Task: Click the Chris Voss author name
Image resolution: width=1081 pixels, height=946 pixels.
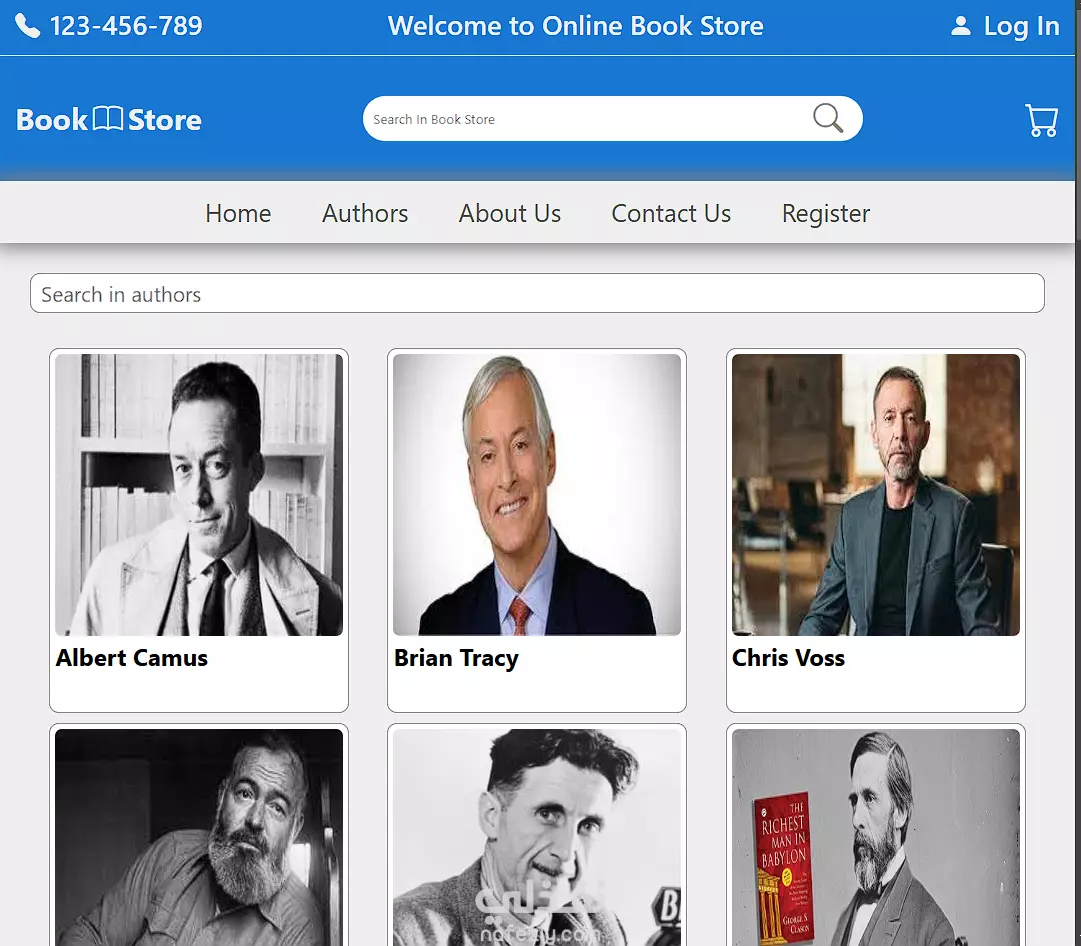Action: (x=788, y=658)
